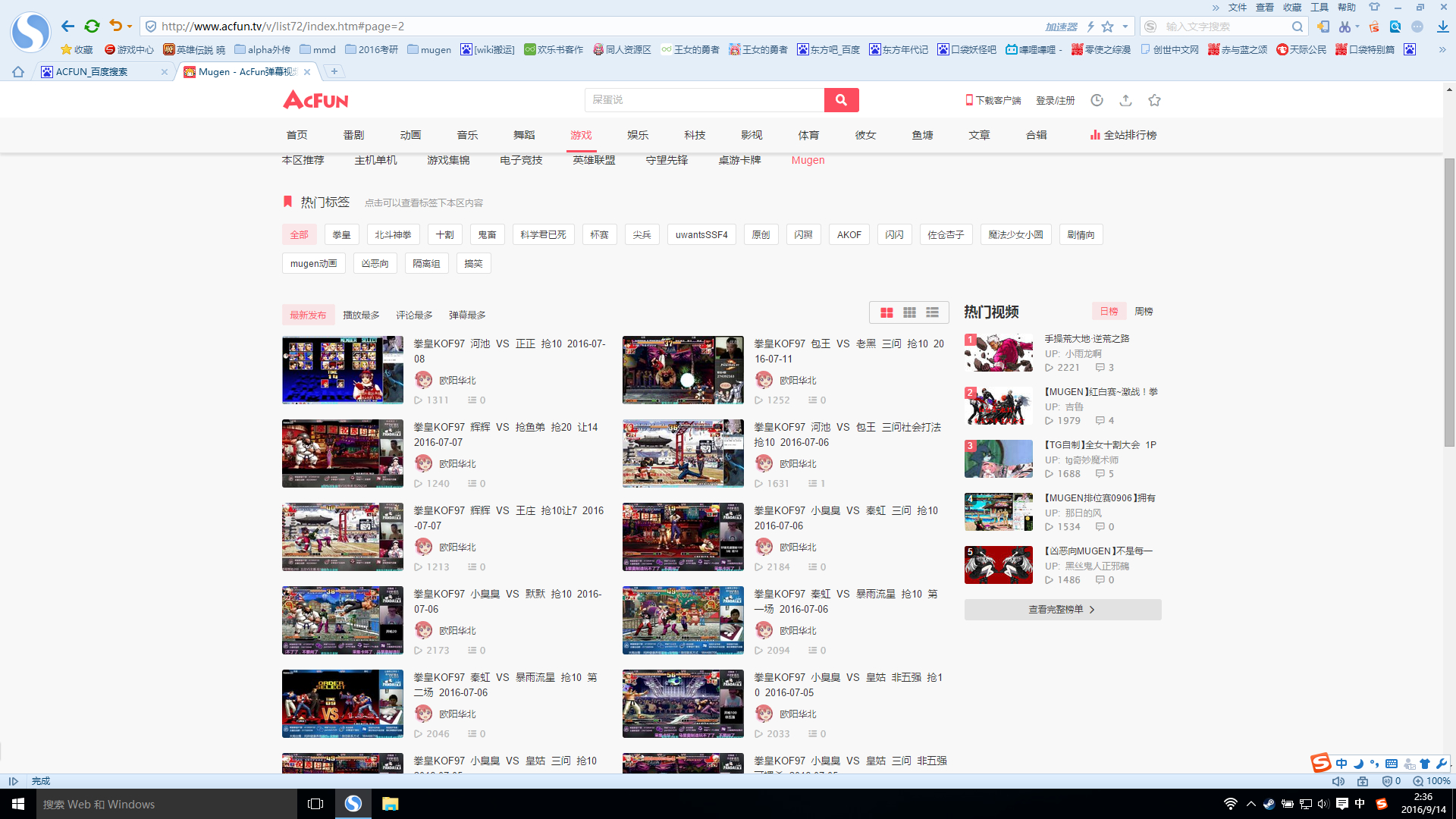This screenshot has height=819, width=1456.
Task: Select the Mugen subcategory
Action: (x=808, y=160)
